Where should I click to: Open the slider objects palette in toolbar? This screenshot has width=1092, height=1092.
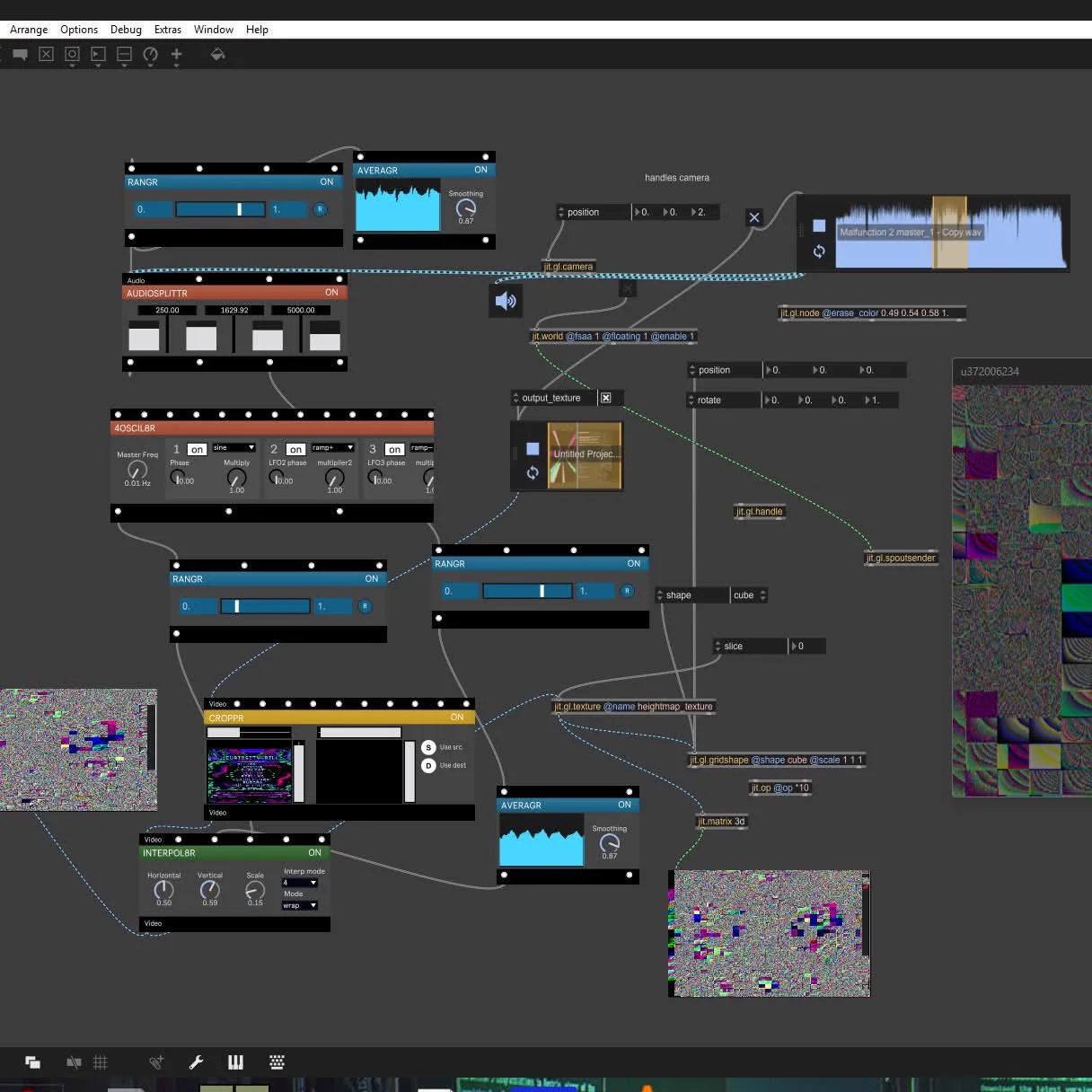click(124, 55)
